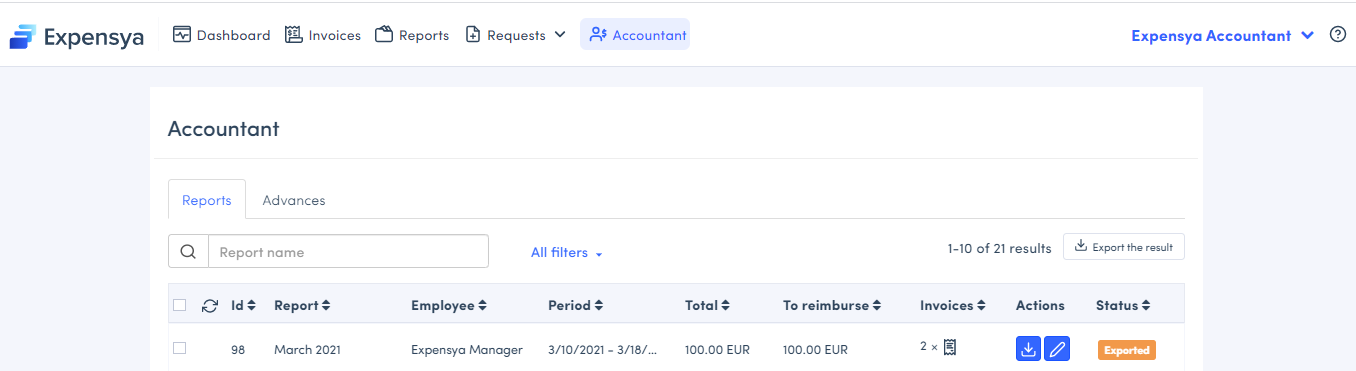Focus the Report name search field
This screenshot has width=1356, height=371.
[x=348, y=252]
